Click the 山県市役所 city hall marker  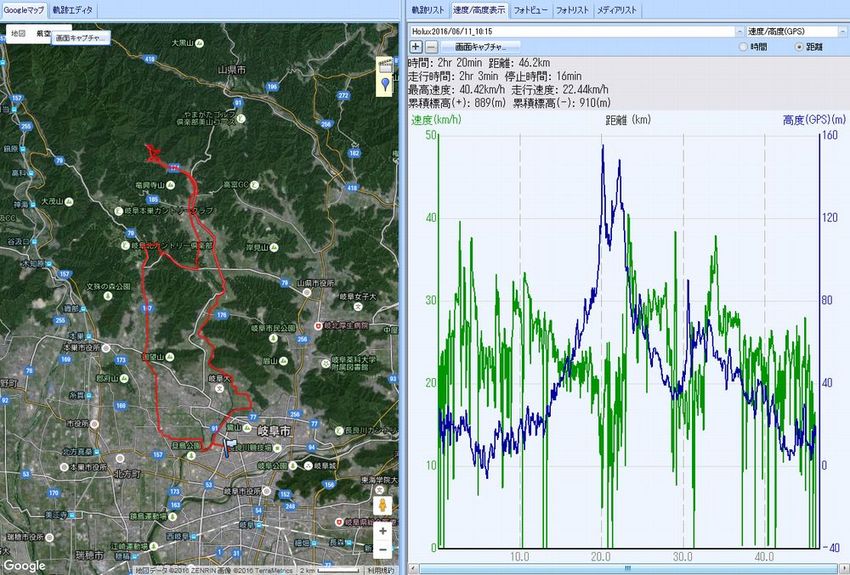coord(307,293)
